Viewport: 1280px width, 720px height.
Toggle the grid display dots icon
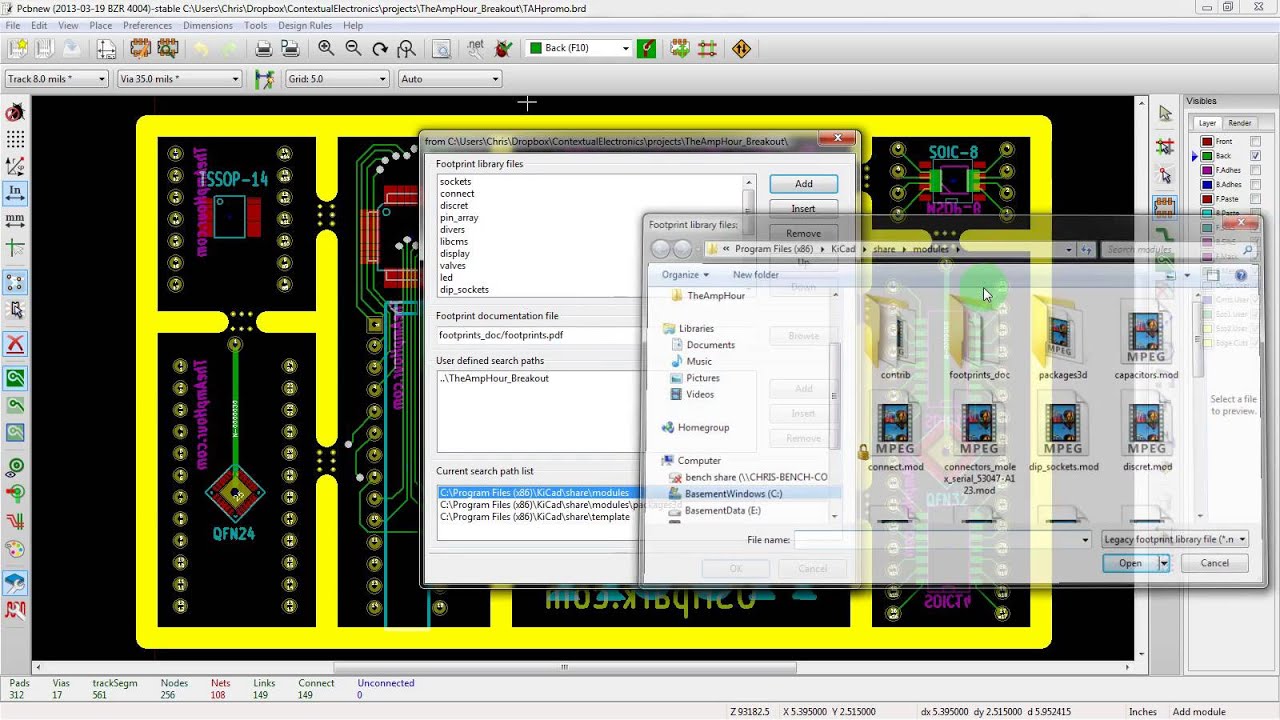coord(15,139)
